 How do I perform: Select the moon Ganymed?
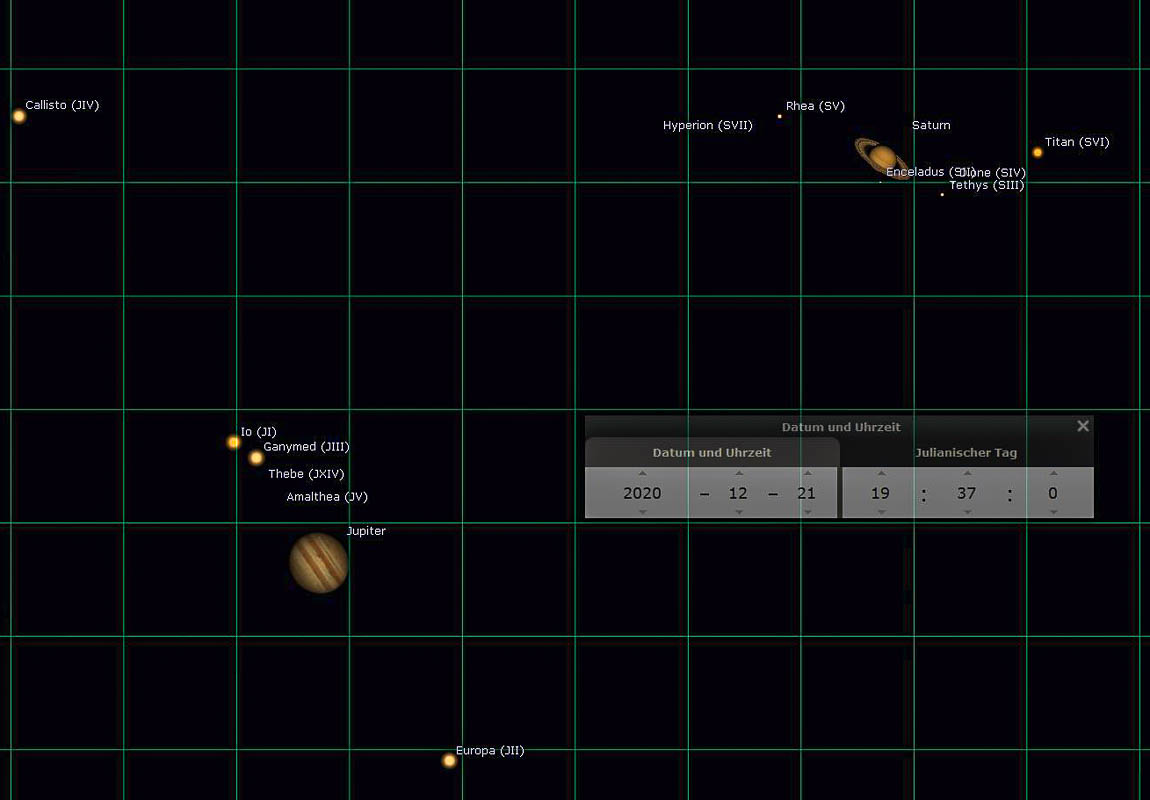click(256, 458)
